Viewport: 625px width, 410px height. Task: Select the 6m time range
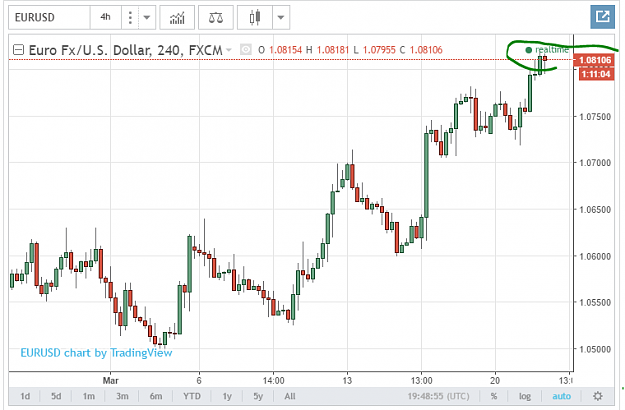156,396
